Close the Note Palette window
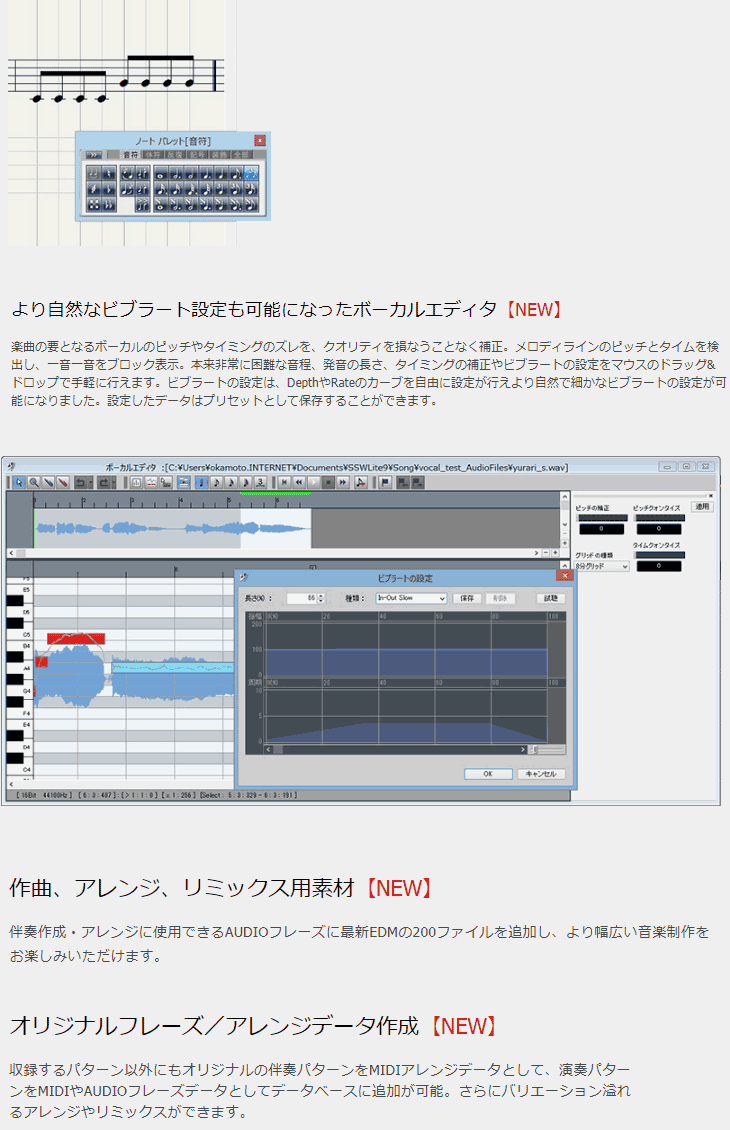The height and width of the screenshot is (1130, 730). [x=260, y=141]
